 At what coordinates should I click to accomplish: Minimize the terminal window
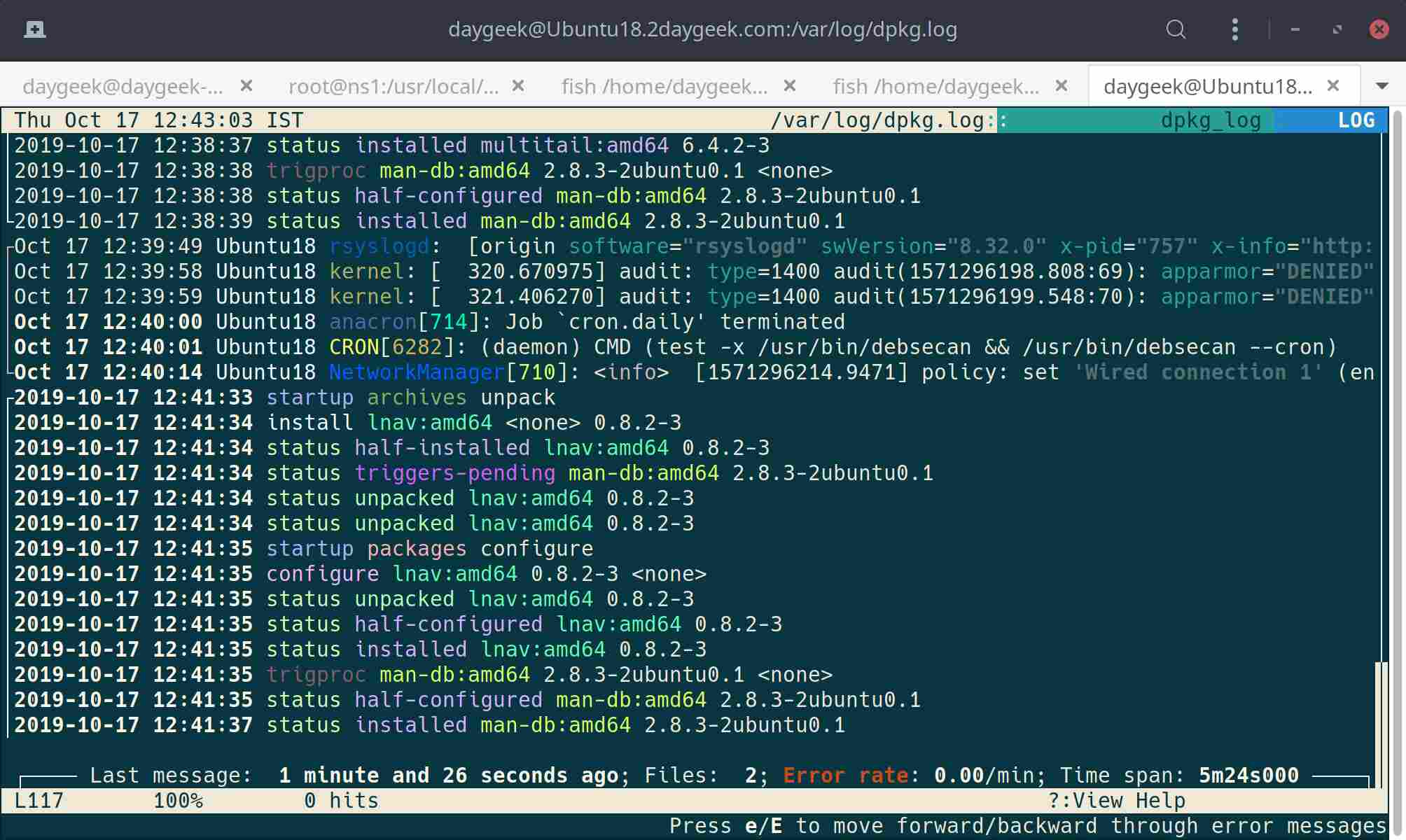tap(1295, 29)
